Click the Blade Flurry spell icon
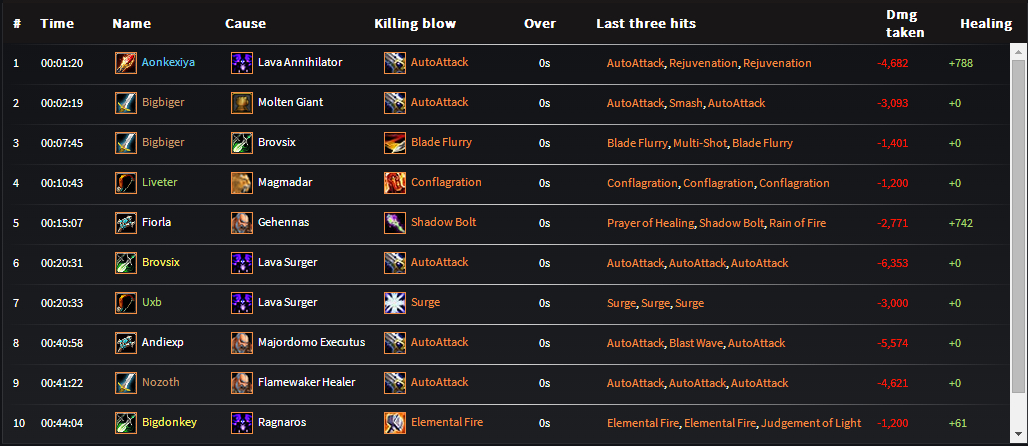The image size is (1028, 446). (395, 143)
